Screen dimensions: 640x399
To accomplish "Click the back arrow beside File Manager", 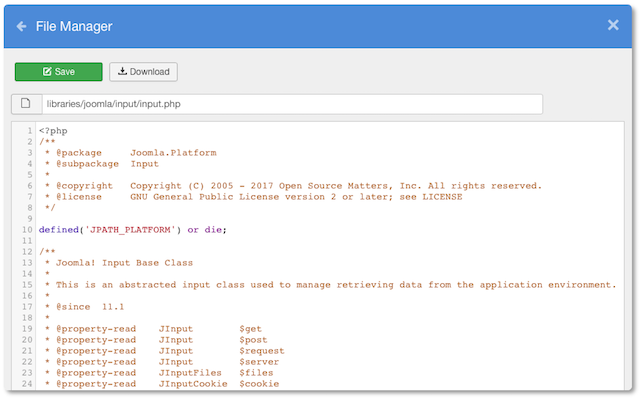I will pyautogui.click(x=21, y=27).
